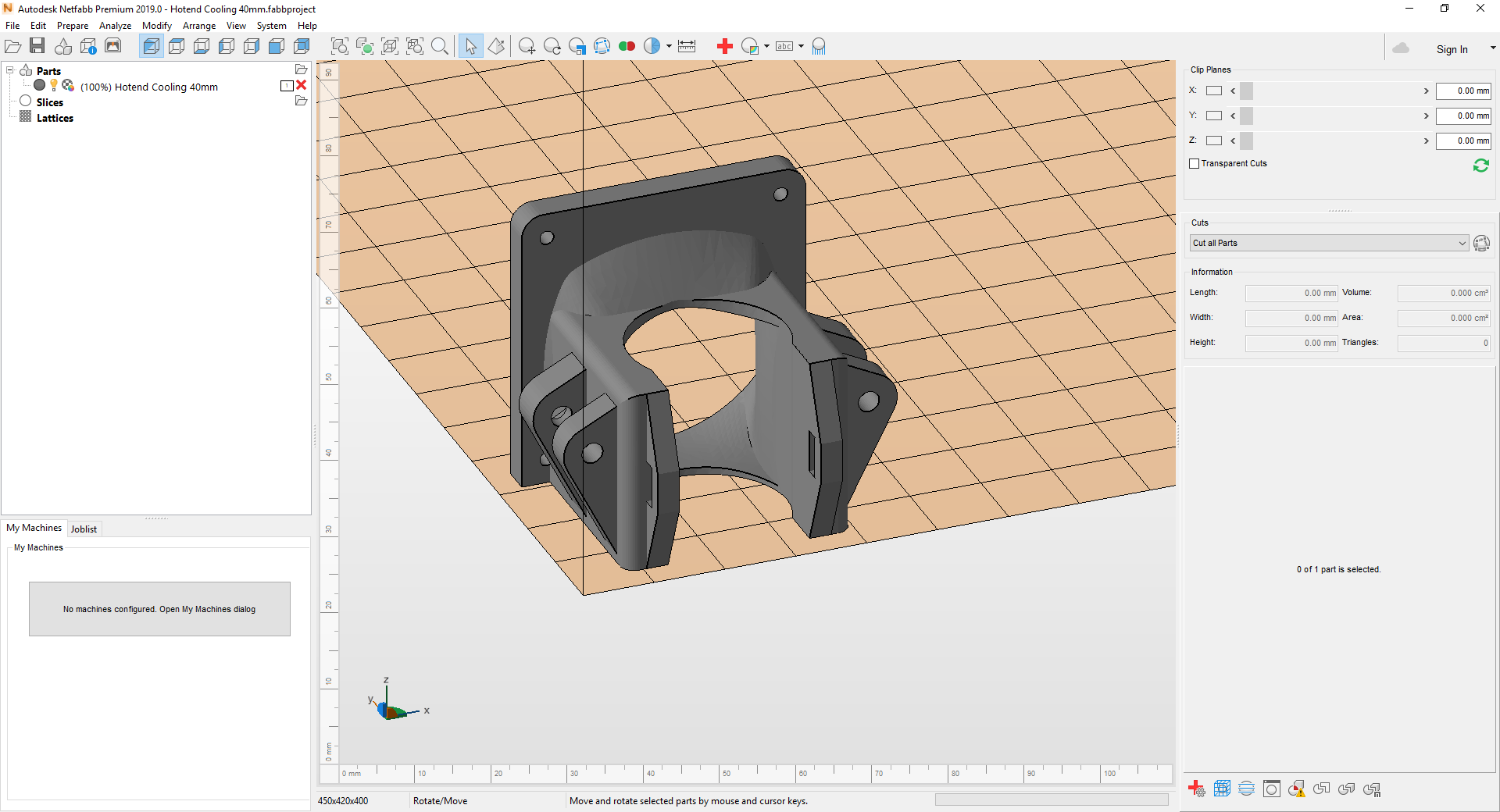Click the green refresh clip planes icon
Screen dimensions: 1500x812
[1480, 166]
